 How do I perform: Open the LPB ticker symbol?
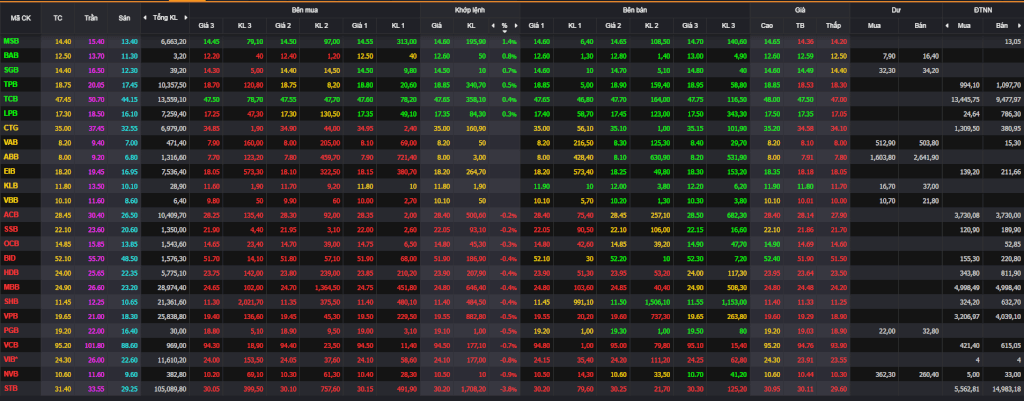point(10,113)
